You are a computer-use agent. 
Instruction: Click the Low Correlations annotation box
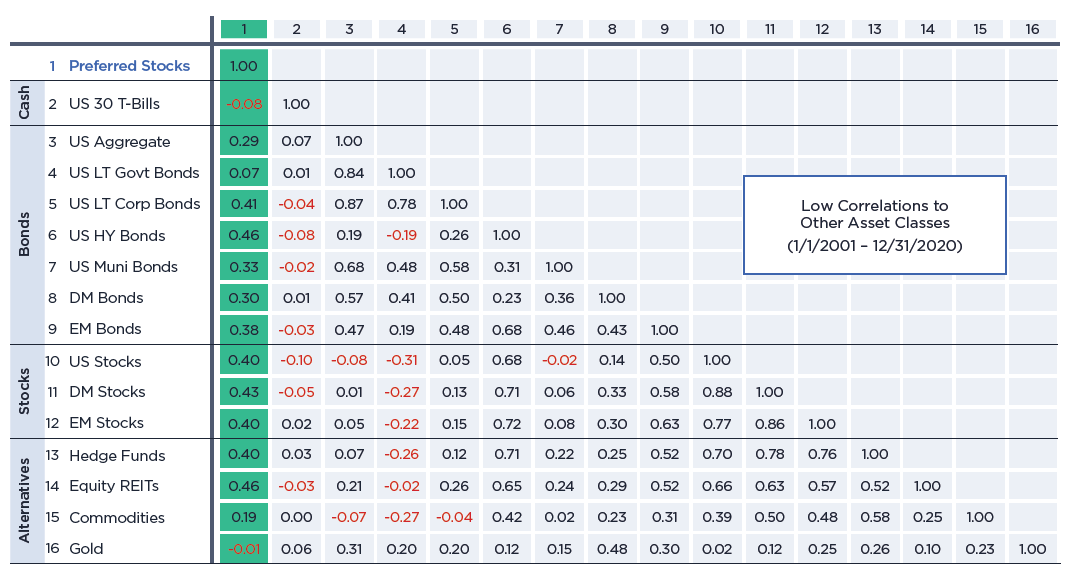pos(874,225)
